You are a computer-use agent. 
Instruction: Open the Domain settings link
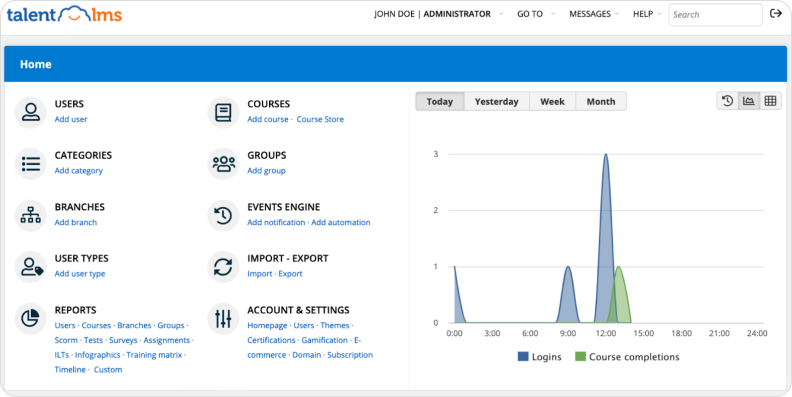click(307, 355)
